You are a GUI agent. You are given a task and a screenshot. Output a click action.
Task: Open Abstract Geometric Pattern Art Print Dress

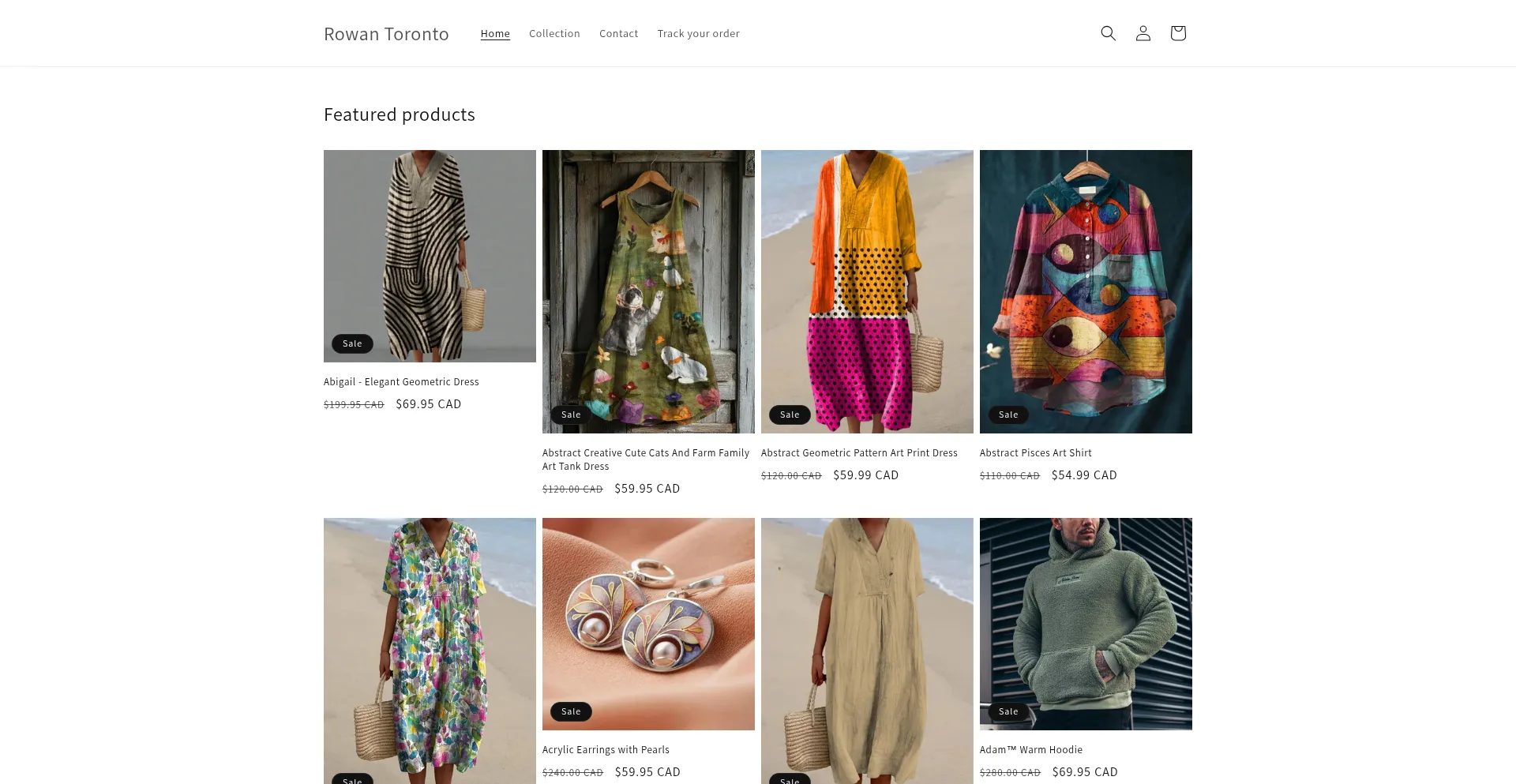tap(859, 453)
